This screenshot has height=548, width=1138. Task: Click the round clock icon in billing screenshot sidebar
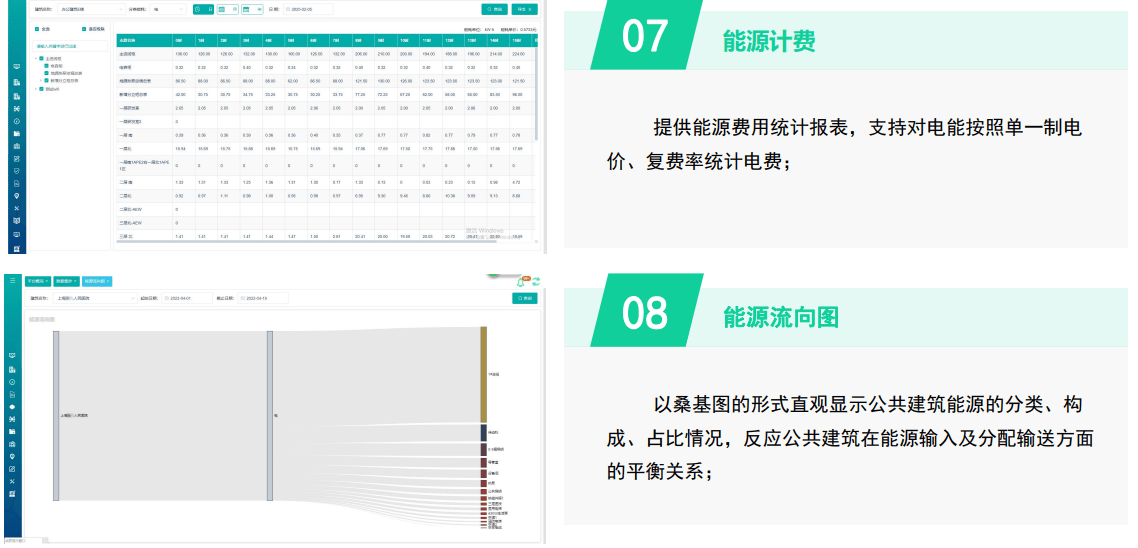click(x=17, y=121)
